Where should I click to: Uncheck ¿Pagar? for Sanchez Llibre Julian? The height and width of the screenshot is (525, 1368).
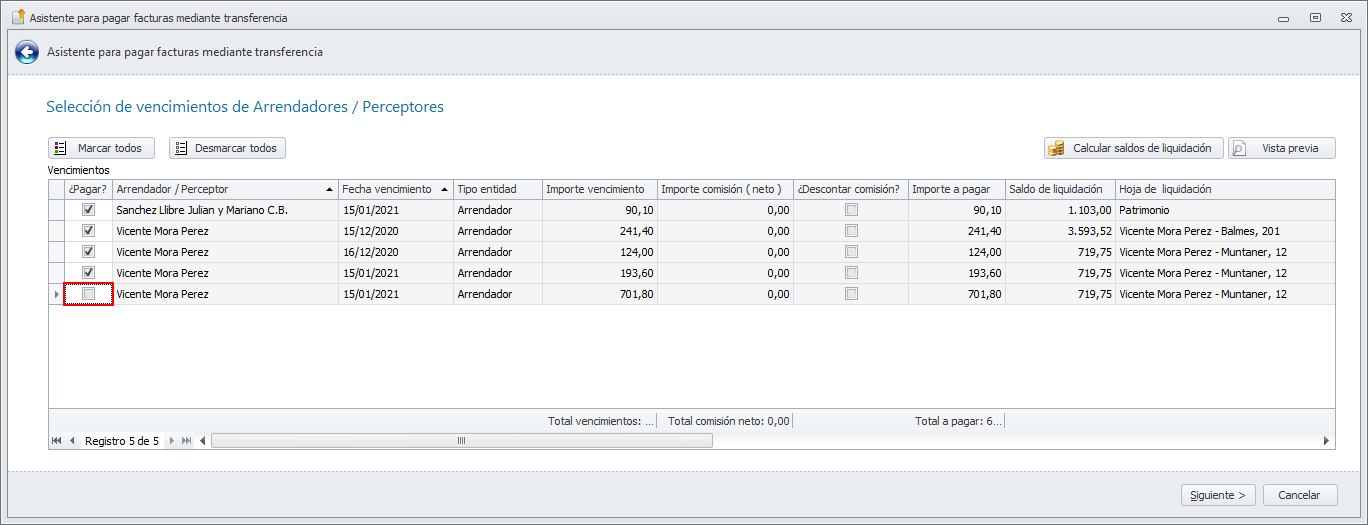(x=89, y=210)
